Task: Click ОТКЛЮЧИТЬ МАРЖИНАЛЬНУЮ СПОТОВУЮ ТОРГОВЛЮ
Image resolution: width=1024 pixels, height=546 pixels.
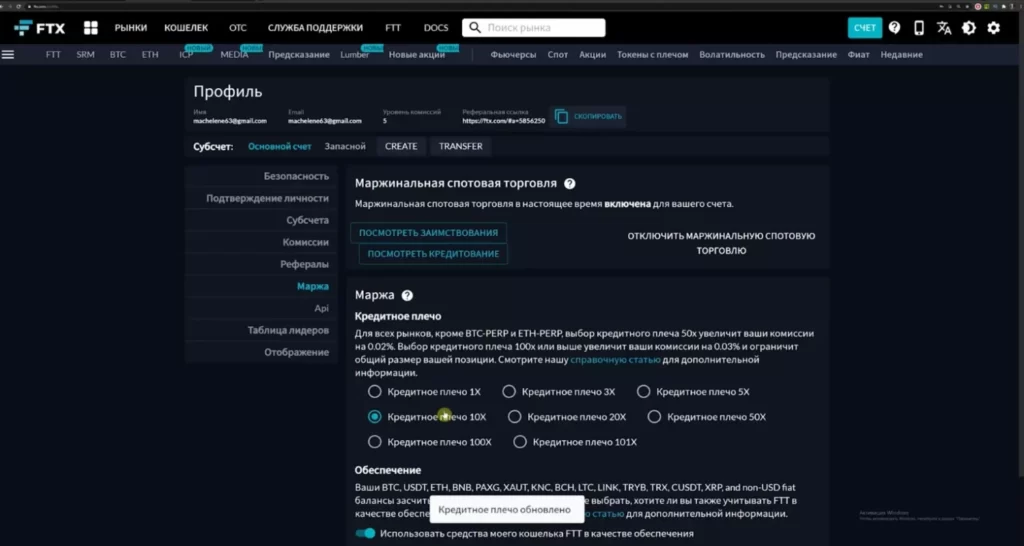Action: click(722, 244)
